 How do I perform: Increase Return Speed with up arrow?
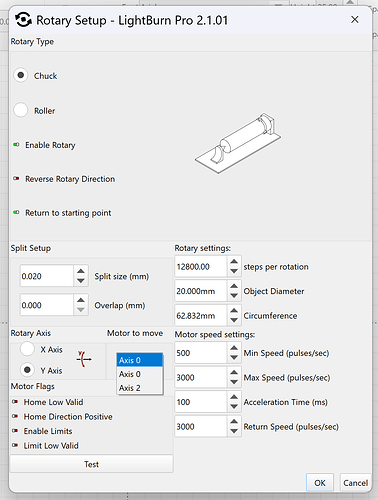[x=234, y=422]
